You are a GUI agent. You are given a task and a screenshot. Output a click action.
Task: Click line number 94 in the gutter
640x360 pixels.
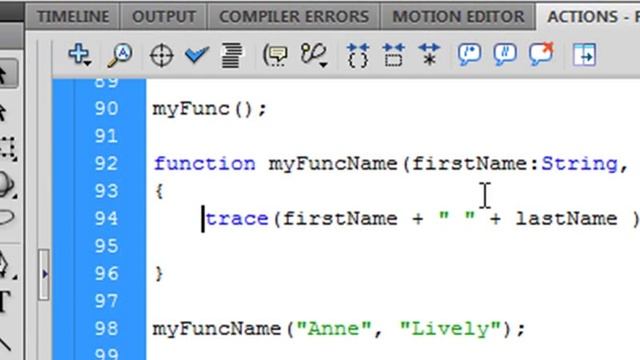point(106,218)
